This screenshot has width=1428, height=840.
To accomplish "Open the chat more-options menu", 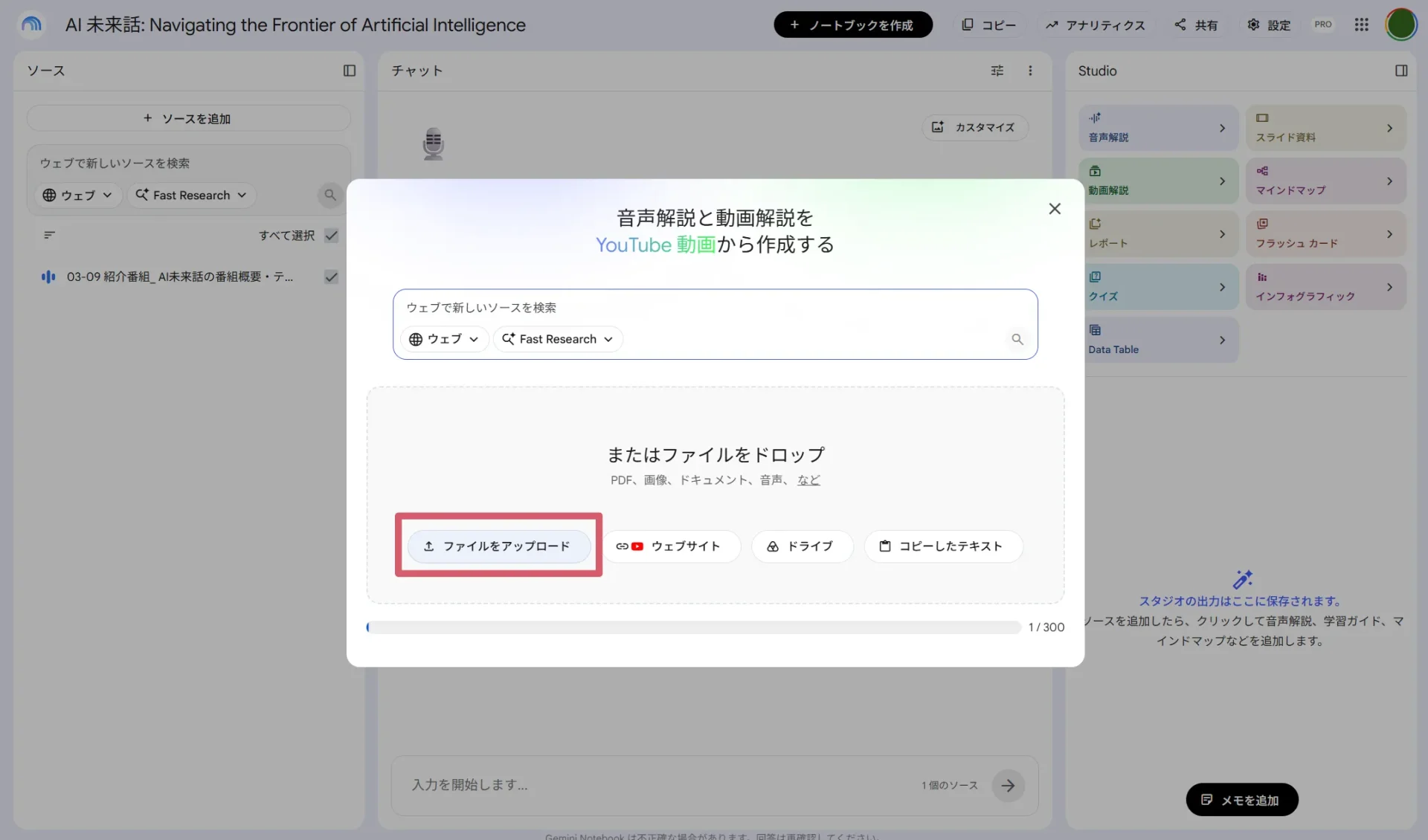I will point(1030,71).
